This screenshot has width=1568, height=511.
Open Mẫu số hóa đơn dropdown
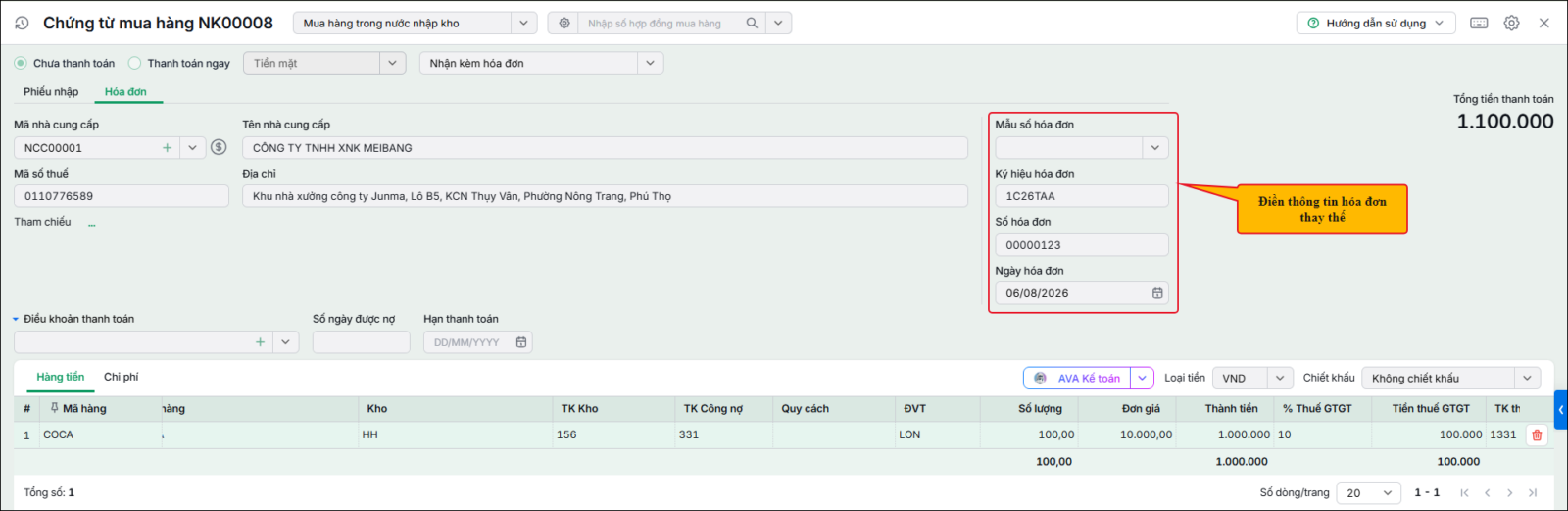1155,148
